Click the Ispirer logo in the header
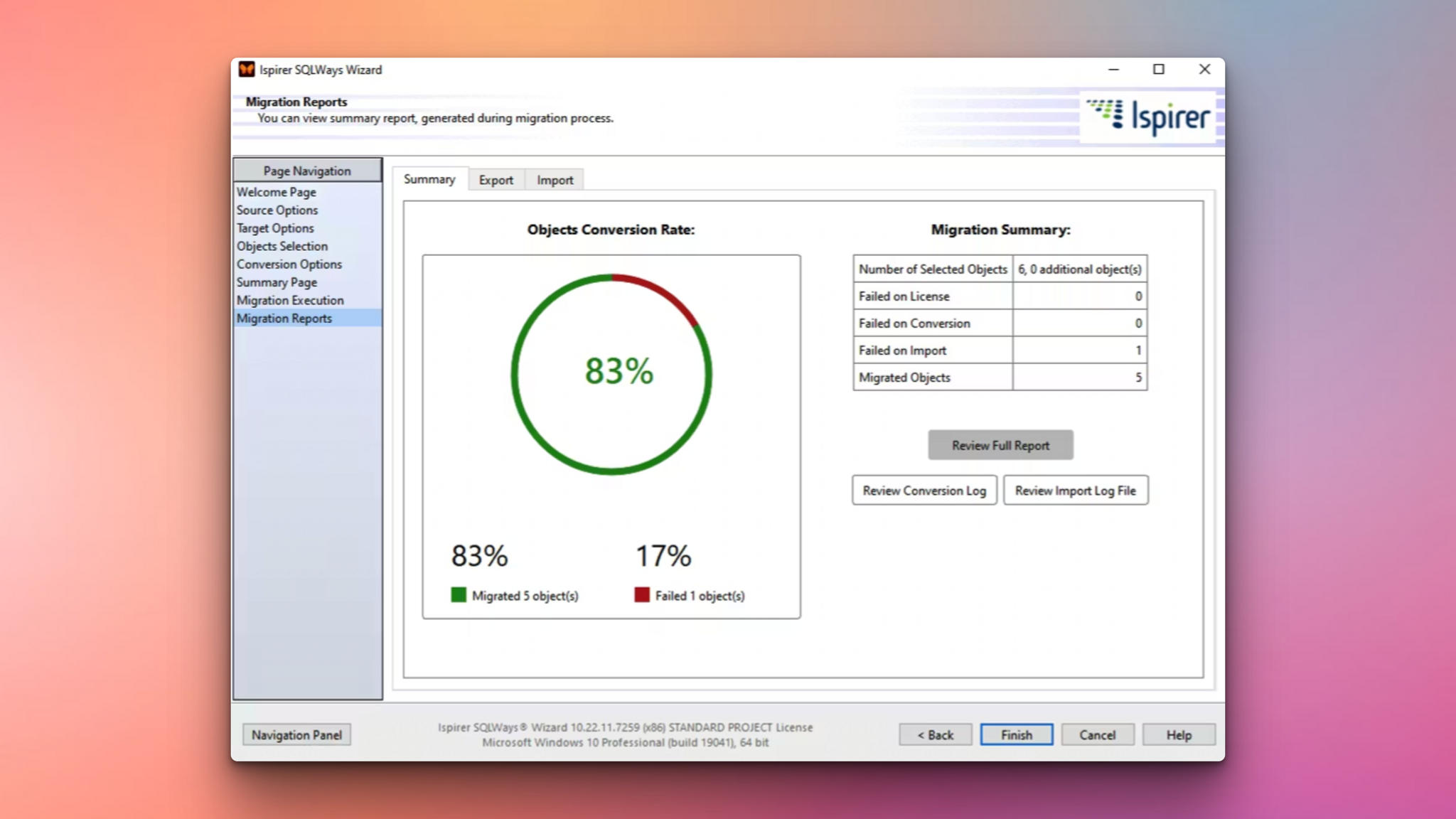Screen dimensions: 1456x819 (x=1147, y=116)
